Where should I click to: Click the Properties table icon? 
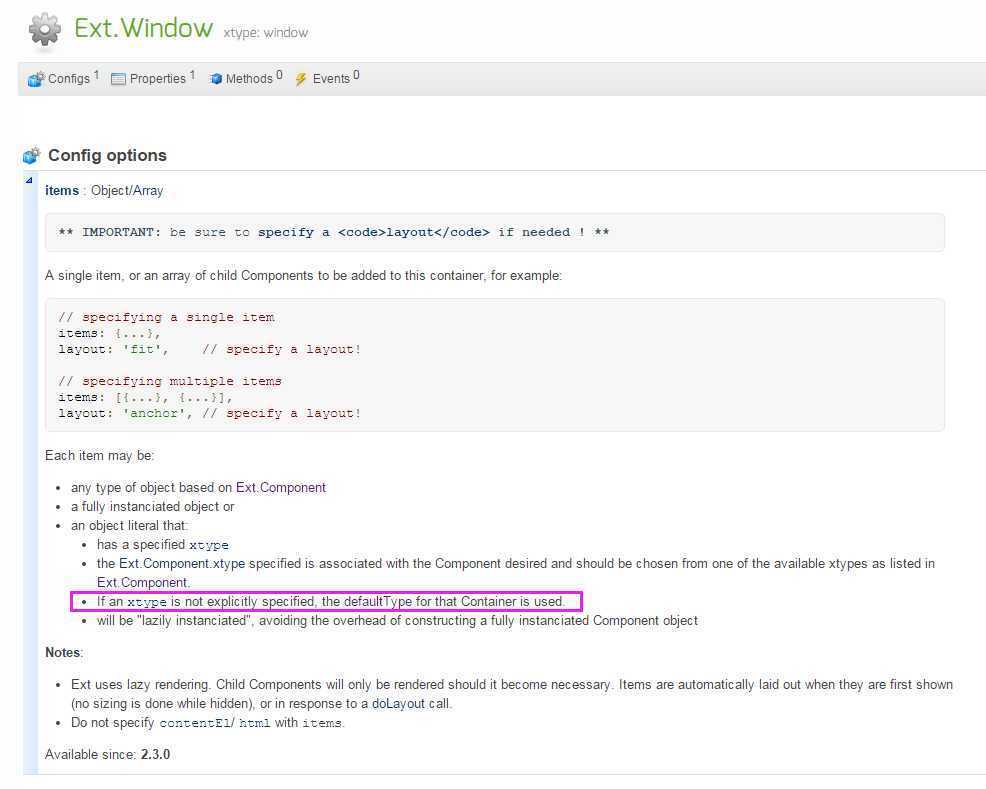click(118, 79)
